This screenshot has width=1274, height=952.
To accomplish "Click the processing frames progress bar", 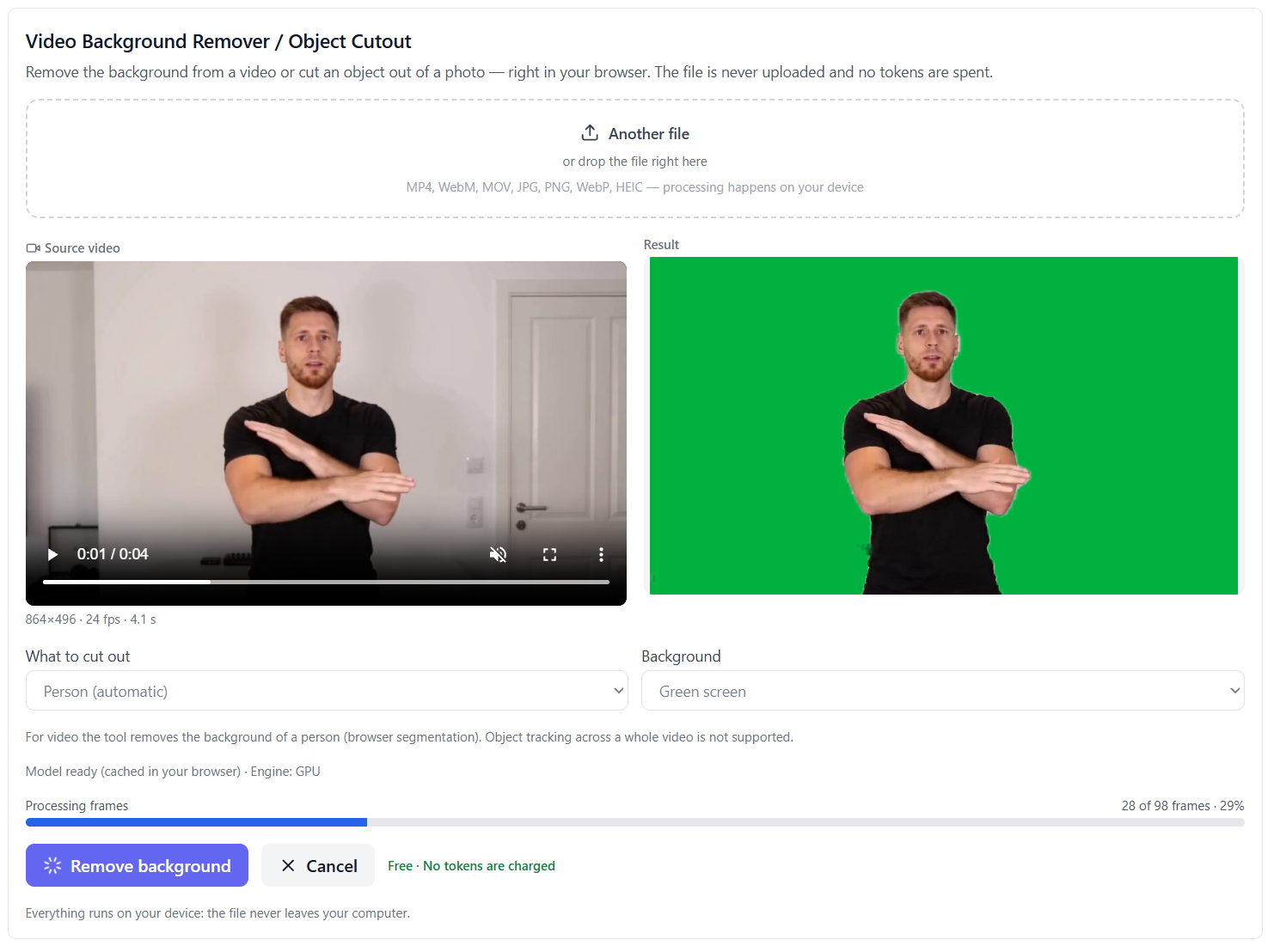I will coord(634,822).
